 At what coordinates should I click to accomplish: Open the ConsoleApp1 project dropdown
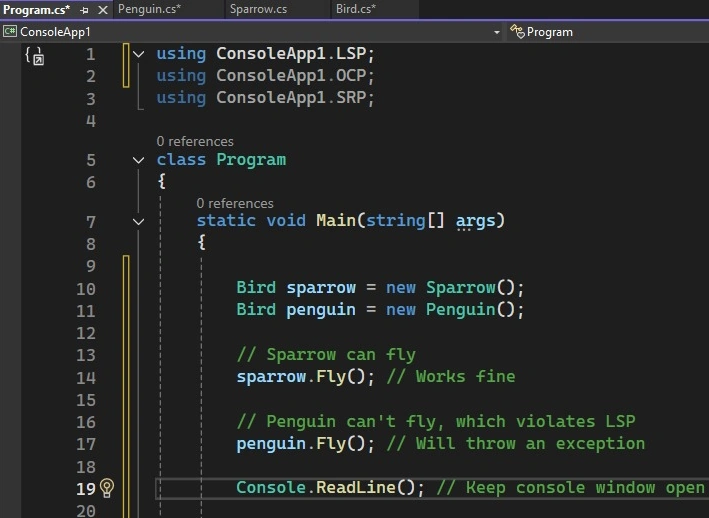coord(496,32)
